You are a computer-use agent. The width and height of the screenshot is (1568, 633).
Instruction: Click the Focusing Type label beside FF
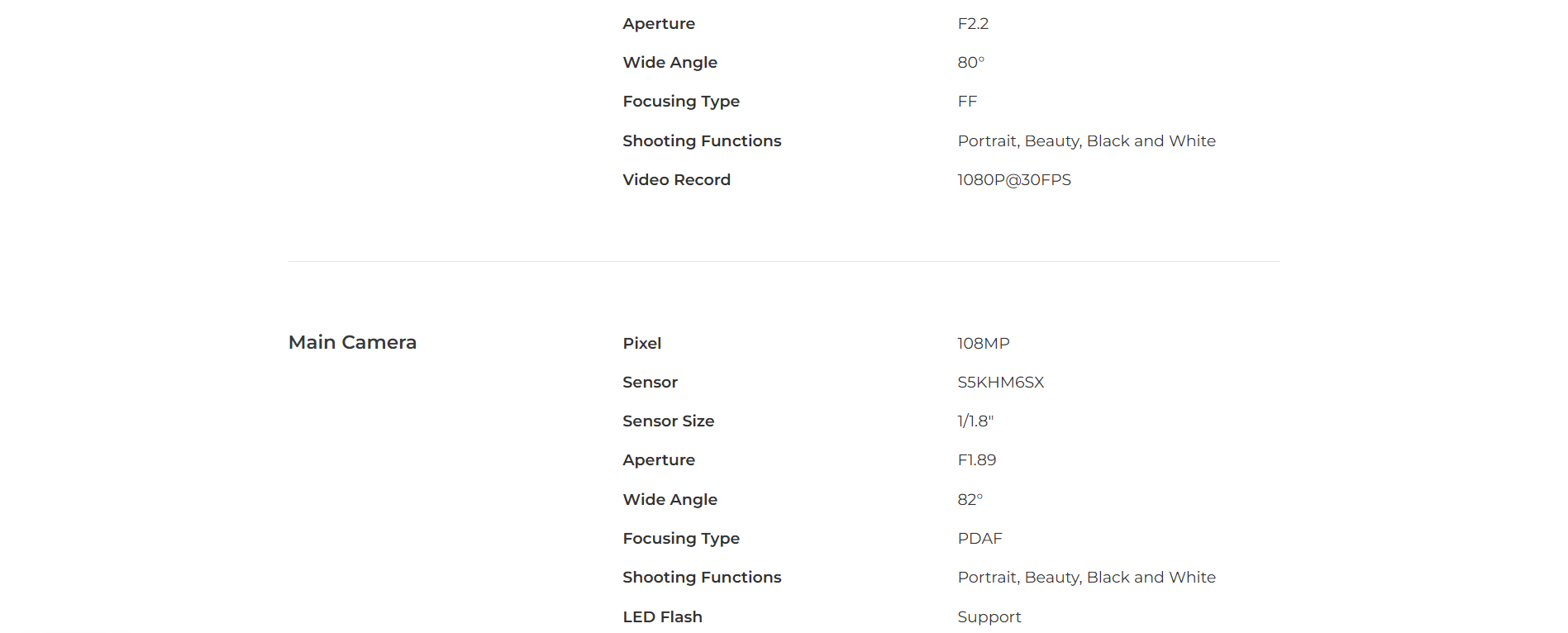tap(680, 102)
